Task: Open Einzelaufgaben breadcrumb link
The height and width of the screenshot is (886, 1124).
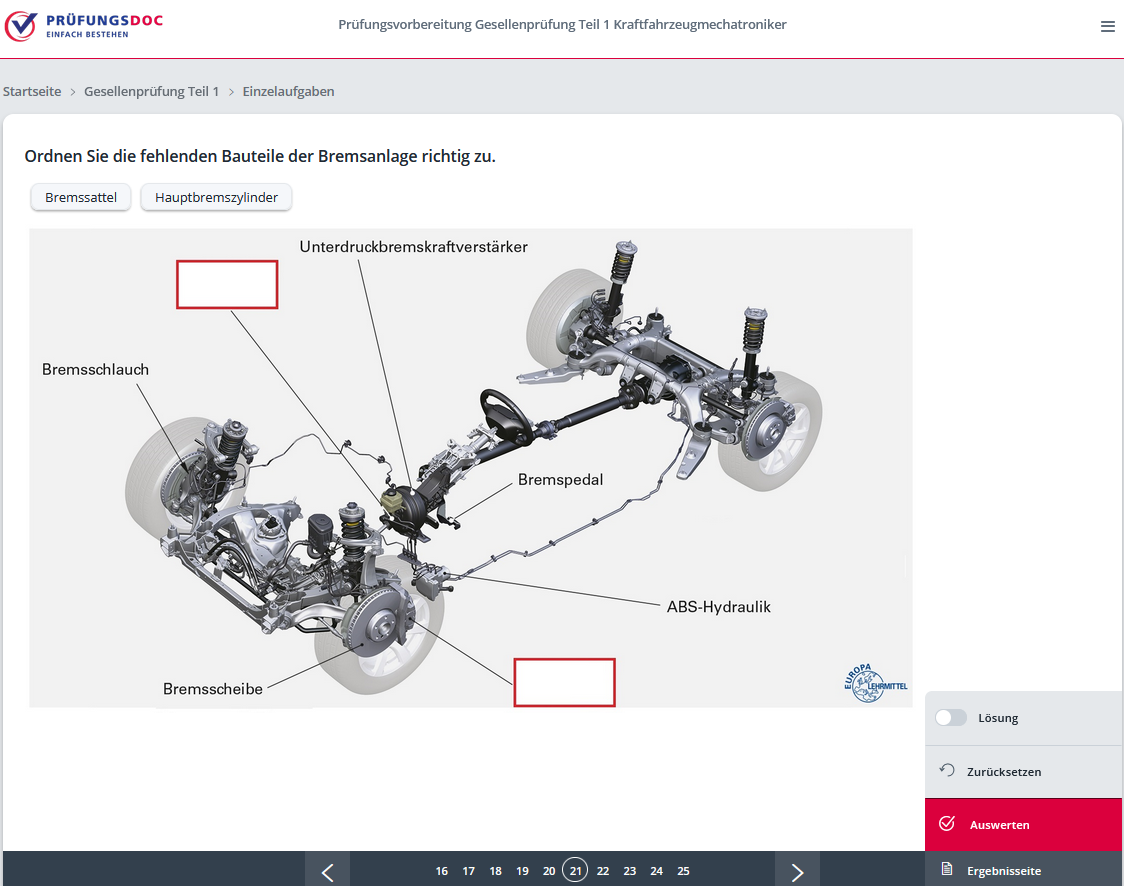Action: point(288,91)
